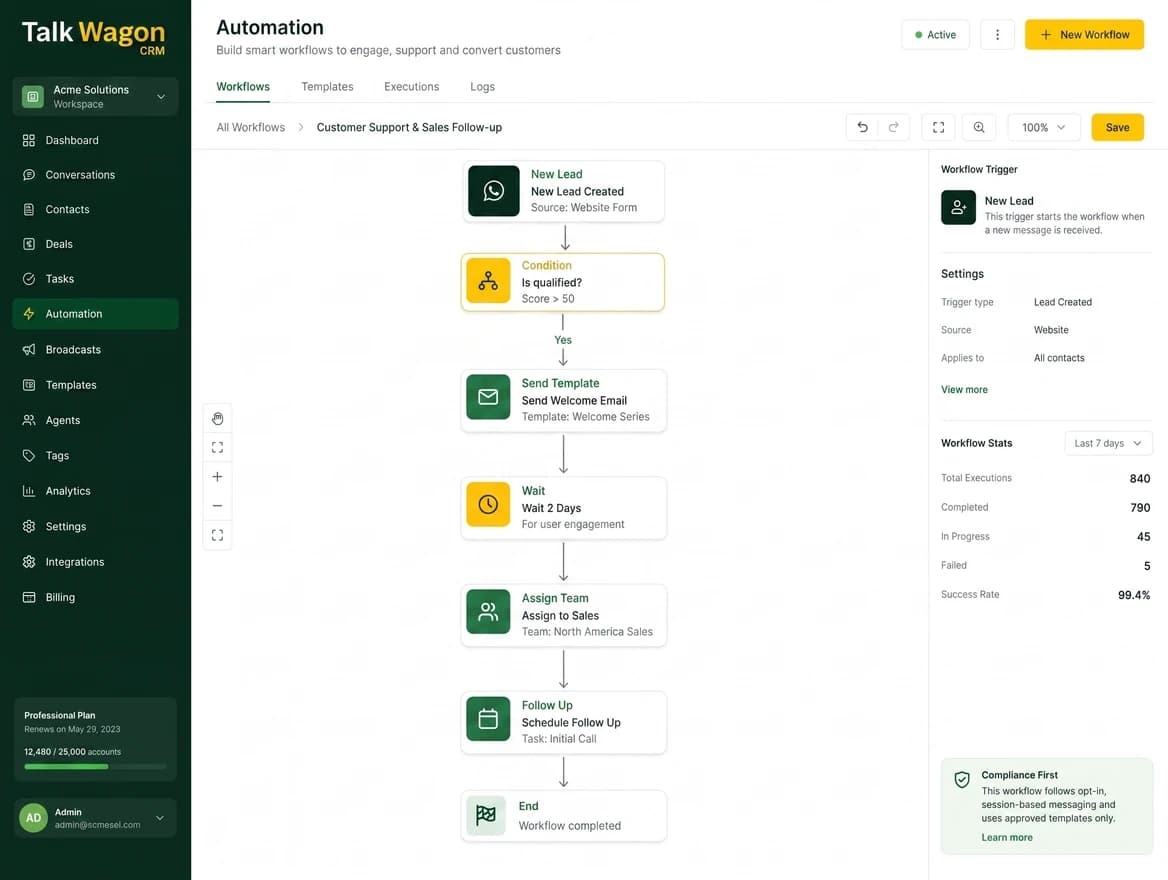
Task: Click the accounts usage progress bar
Action: 95,767
